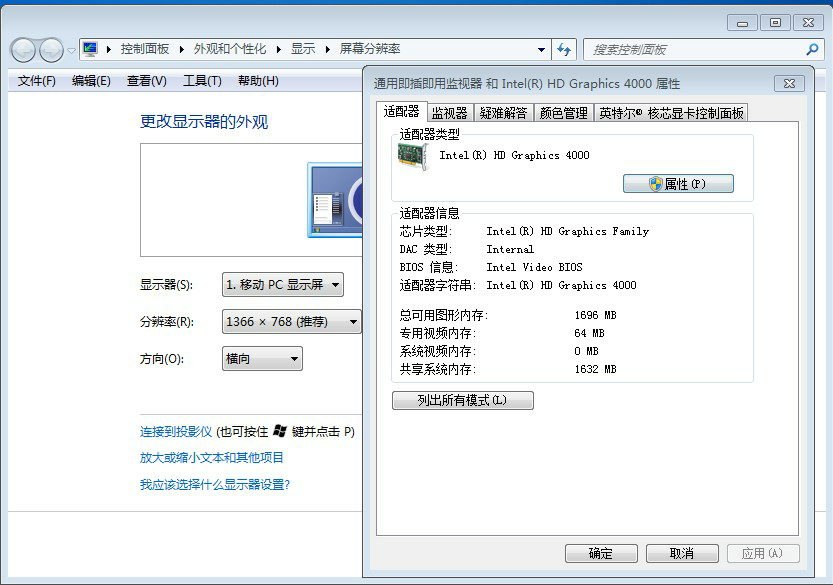Switch to the 监视器 tab
833x585 pixels.
(x=449, y=113)
